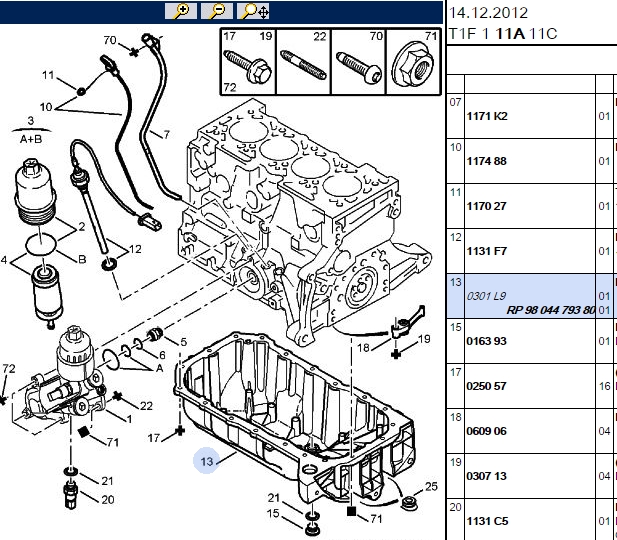Select callout 1 for the oil filter housing
This screenshot has width=617, height=540.
(129, 419)
